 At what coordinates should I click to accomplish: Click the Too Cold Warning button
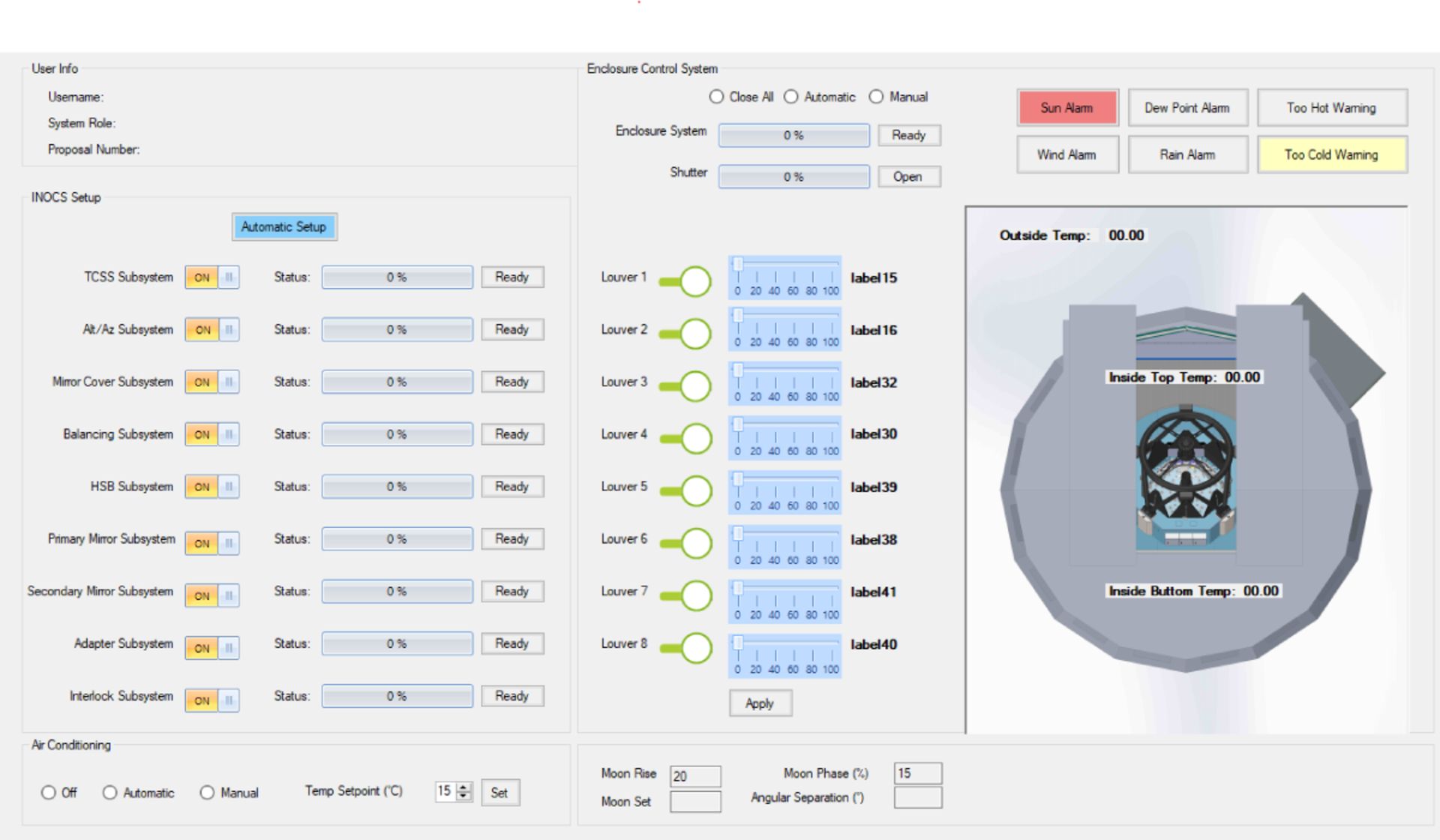pyautogui.click(x=1331, y=155)
